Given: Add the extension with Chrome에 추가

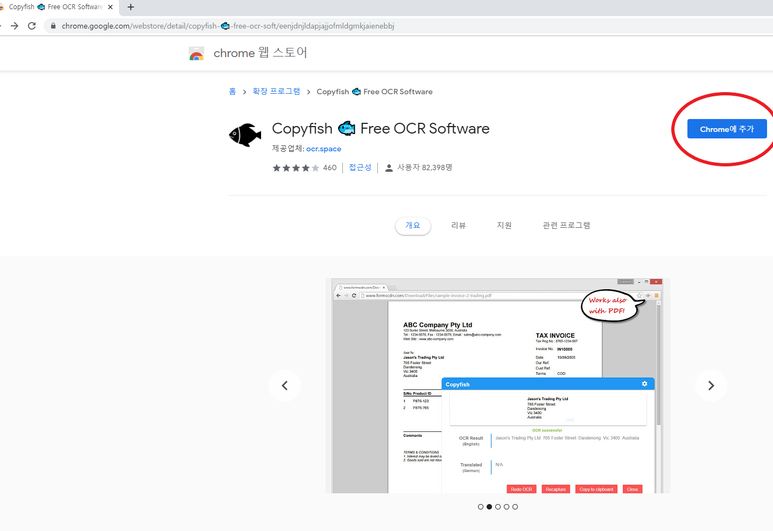Looking at the screenshot, I should 727,129.
